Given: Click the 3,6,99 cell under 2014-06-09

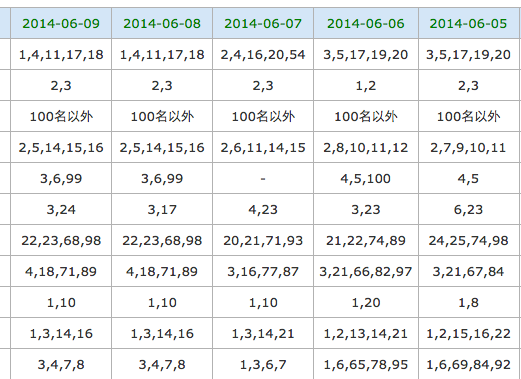Looking at the screenshot, I should [x=61, y=178].
